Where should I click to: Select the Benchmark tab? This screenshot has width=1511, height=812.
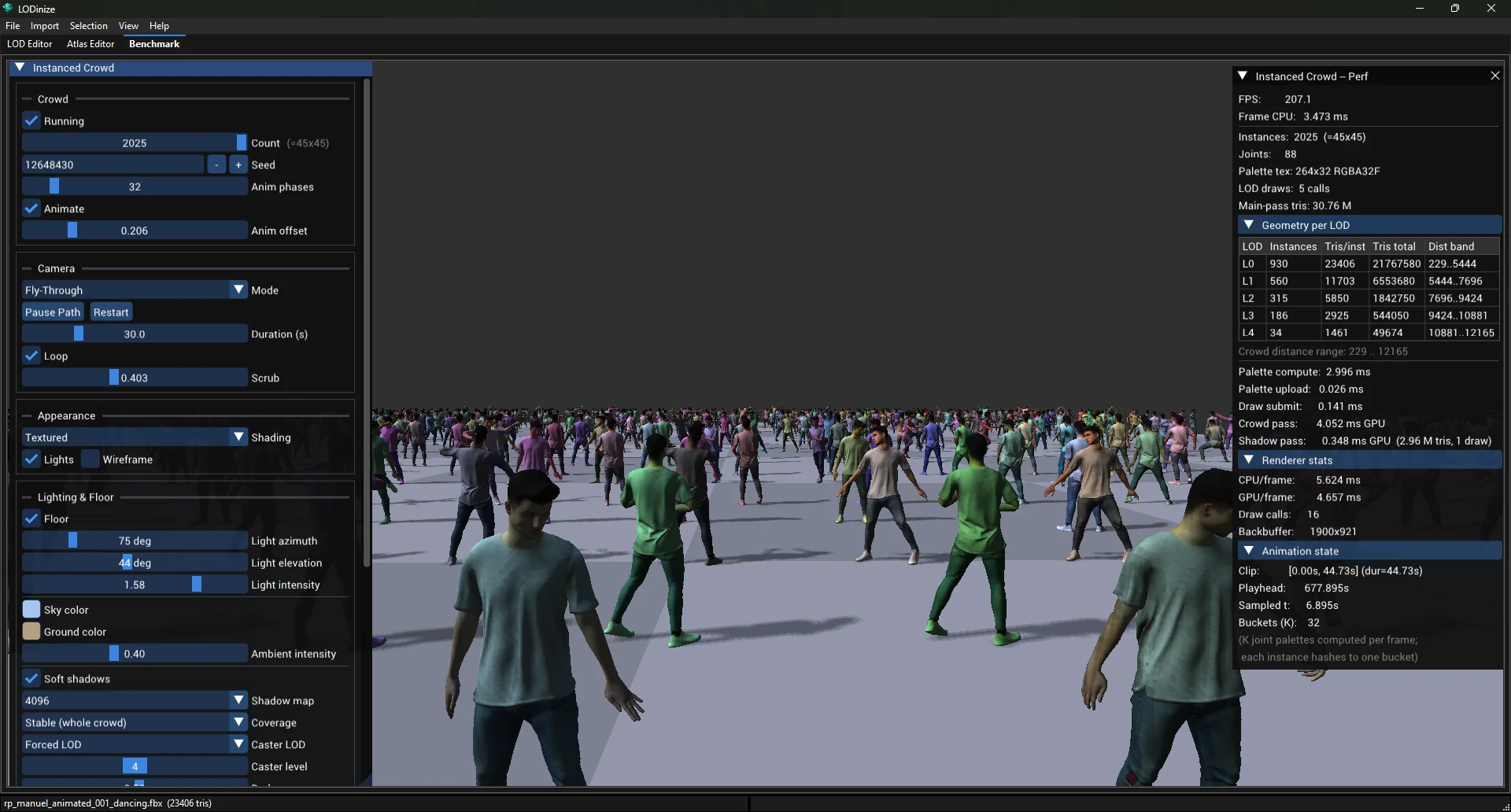154,44
